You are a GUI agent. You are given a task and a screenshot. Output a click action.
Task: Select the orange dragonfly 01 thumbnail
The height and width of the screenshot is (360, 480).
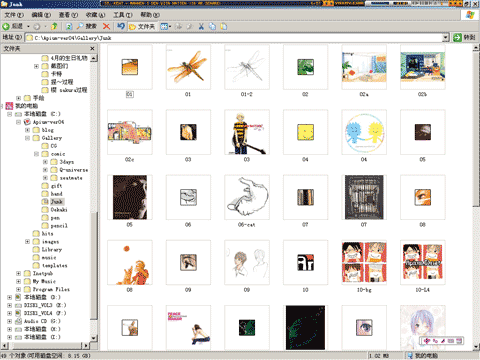click(x=188, y=67)
